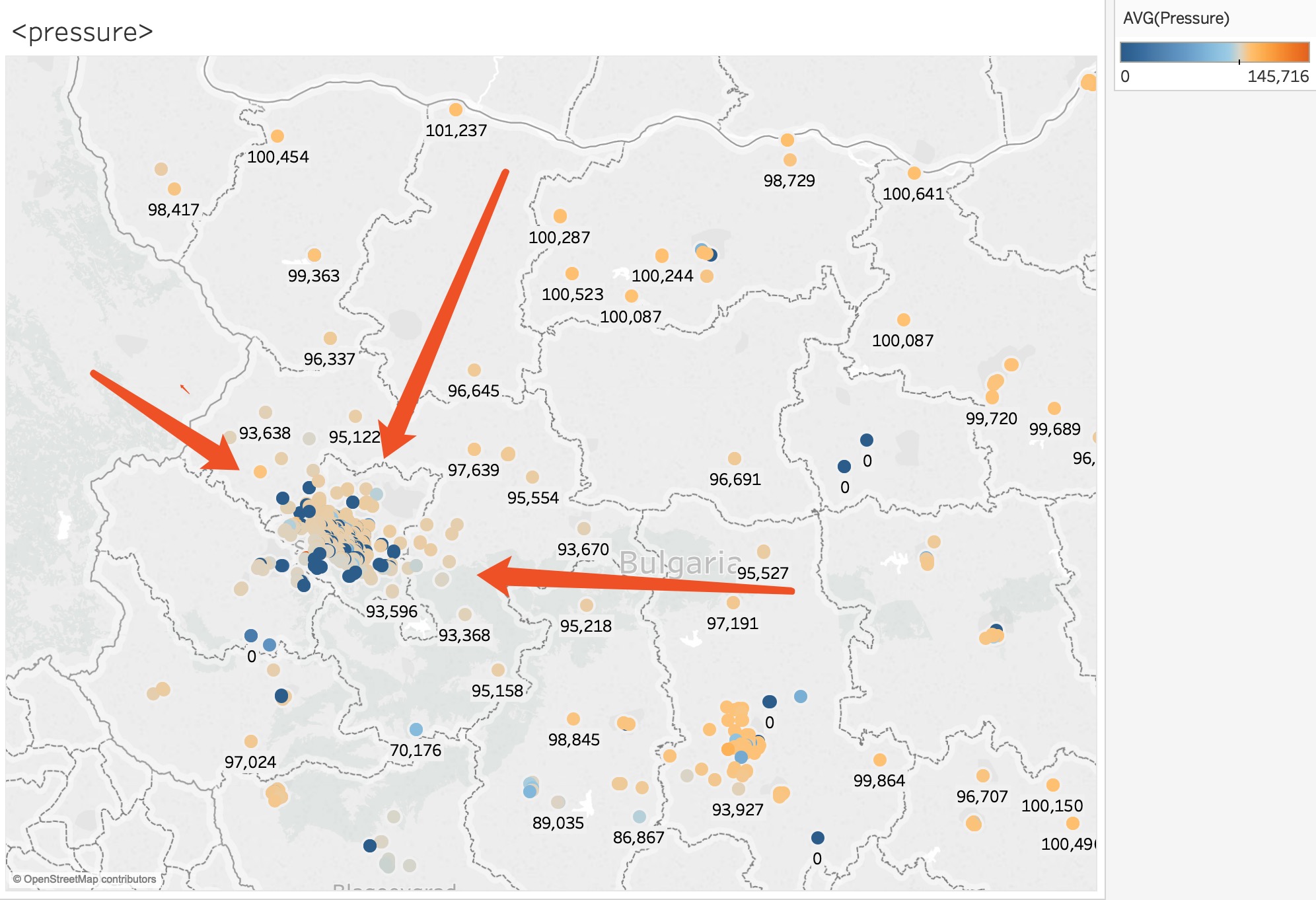This screenshot has width=1316, height=900.
Task: Click the data point above 100,641 label
Action: [914, 173]
